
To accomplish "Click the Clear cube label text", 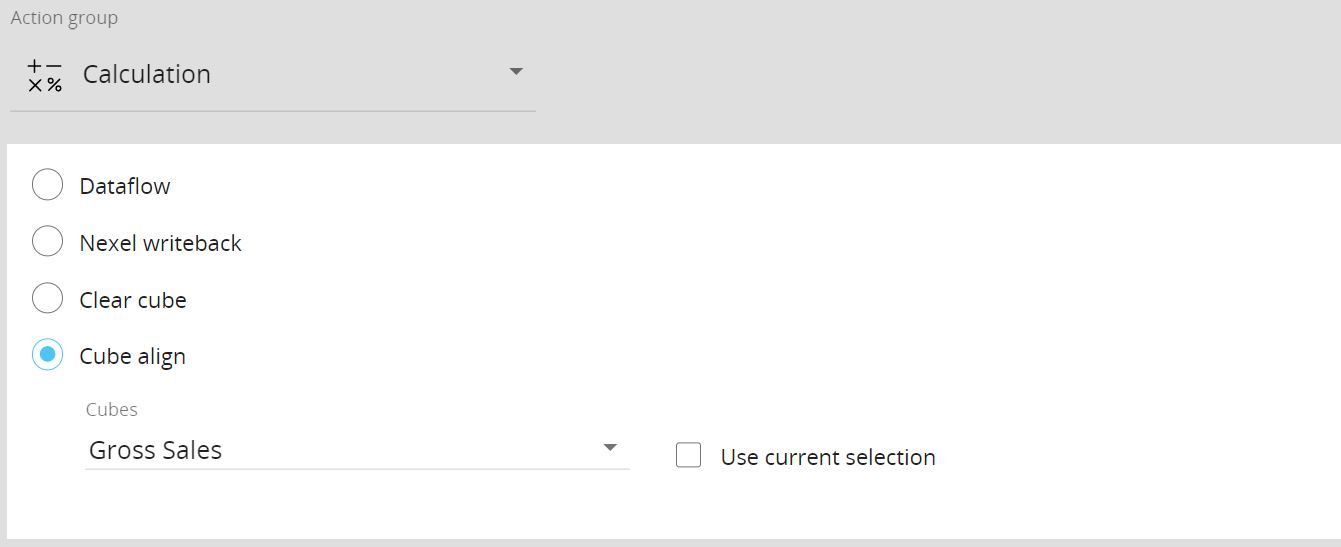I will 133,300.
